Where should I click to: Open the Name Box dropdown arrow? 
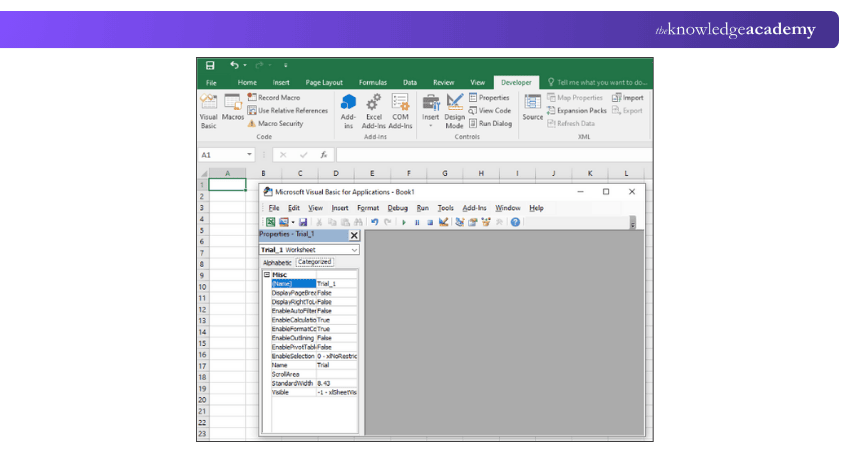click(250, 155)
